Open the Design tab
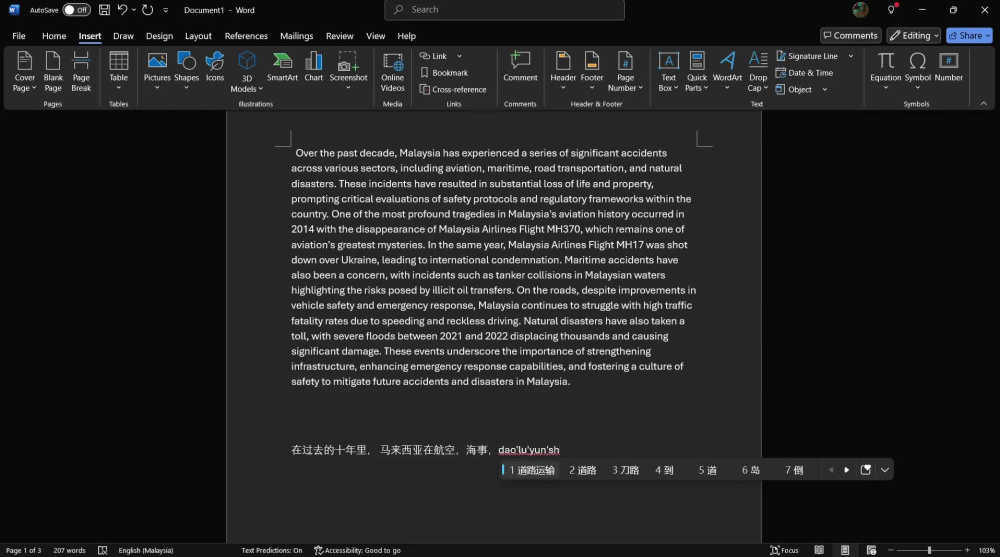 click(x=159, y=36)
